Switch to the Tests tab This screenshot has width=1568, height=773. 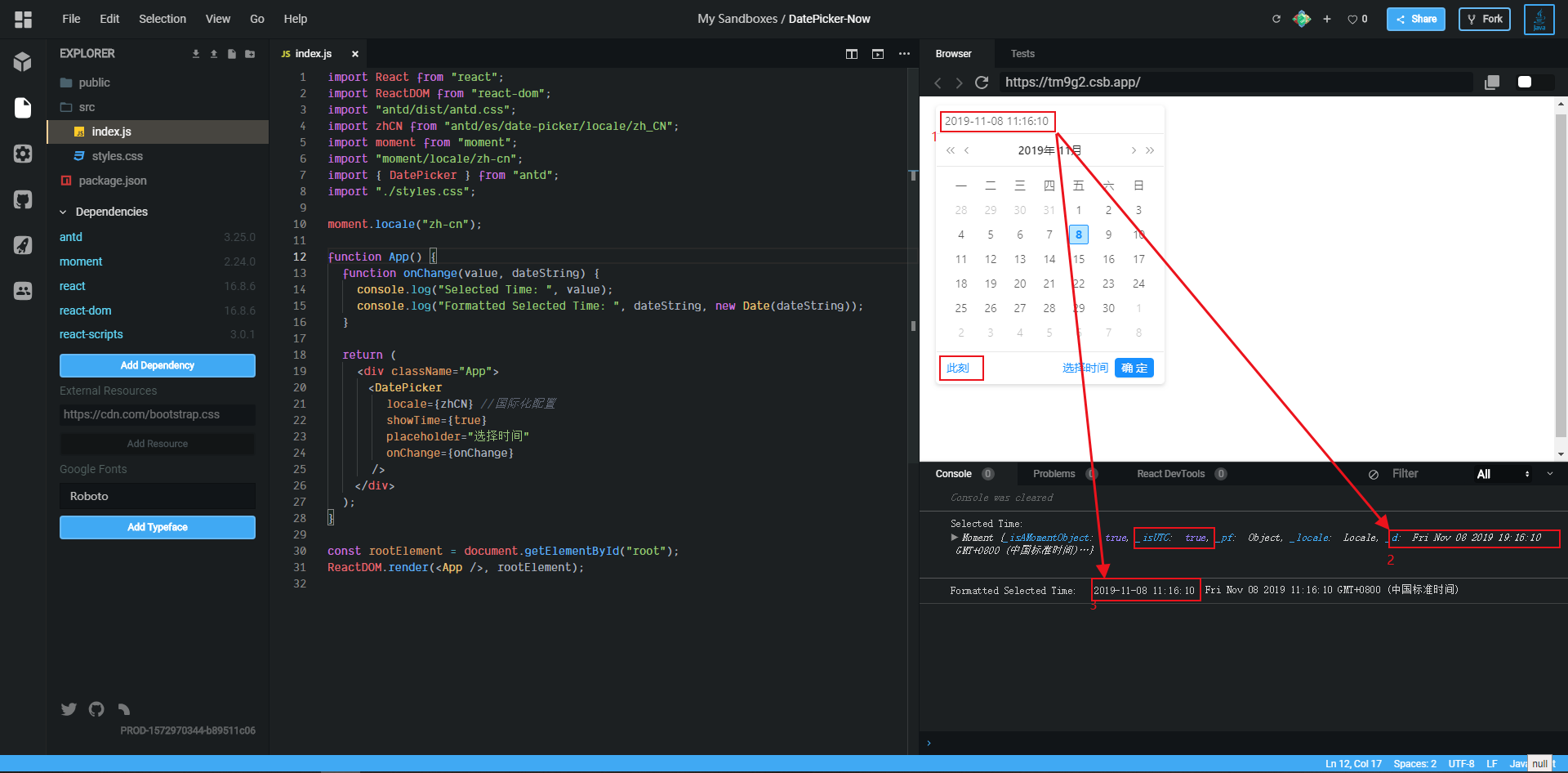click(x=1022, y=54)
